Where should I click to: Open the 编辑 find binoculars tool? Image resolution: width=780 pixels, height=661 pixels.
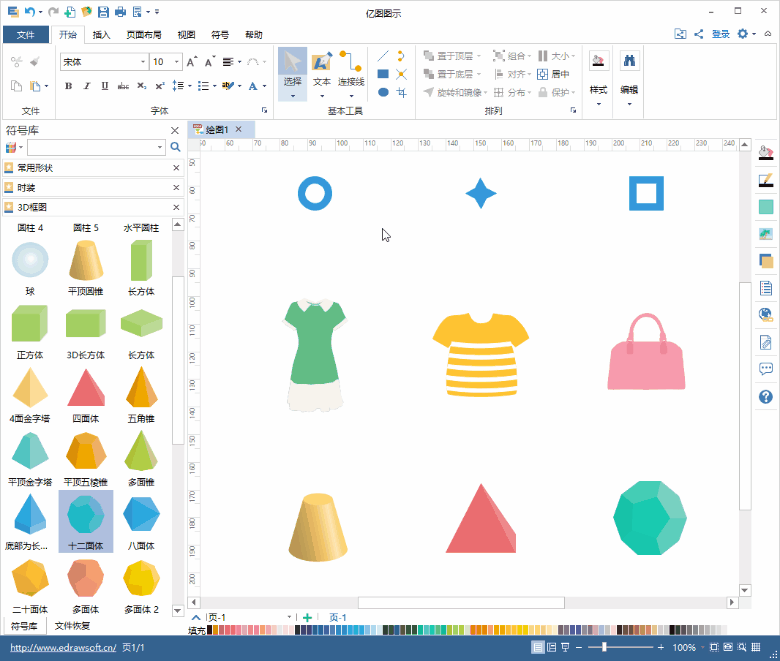point(629,79)
